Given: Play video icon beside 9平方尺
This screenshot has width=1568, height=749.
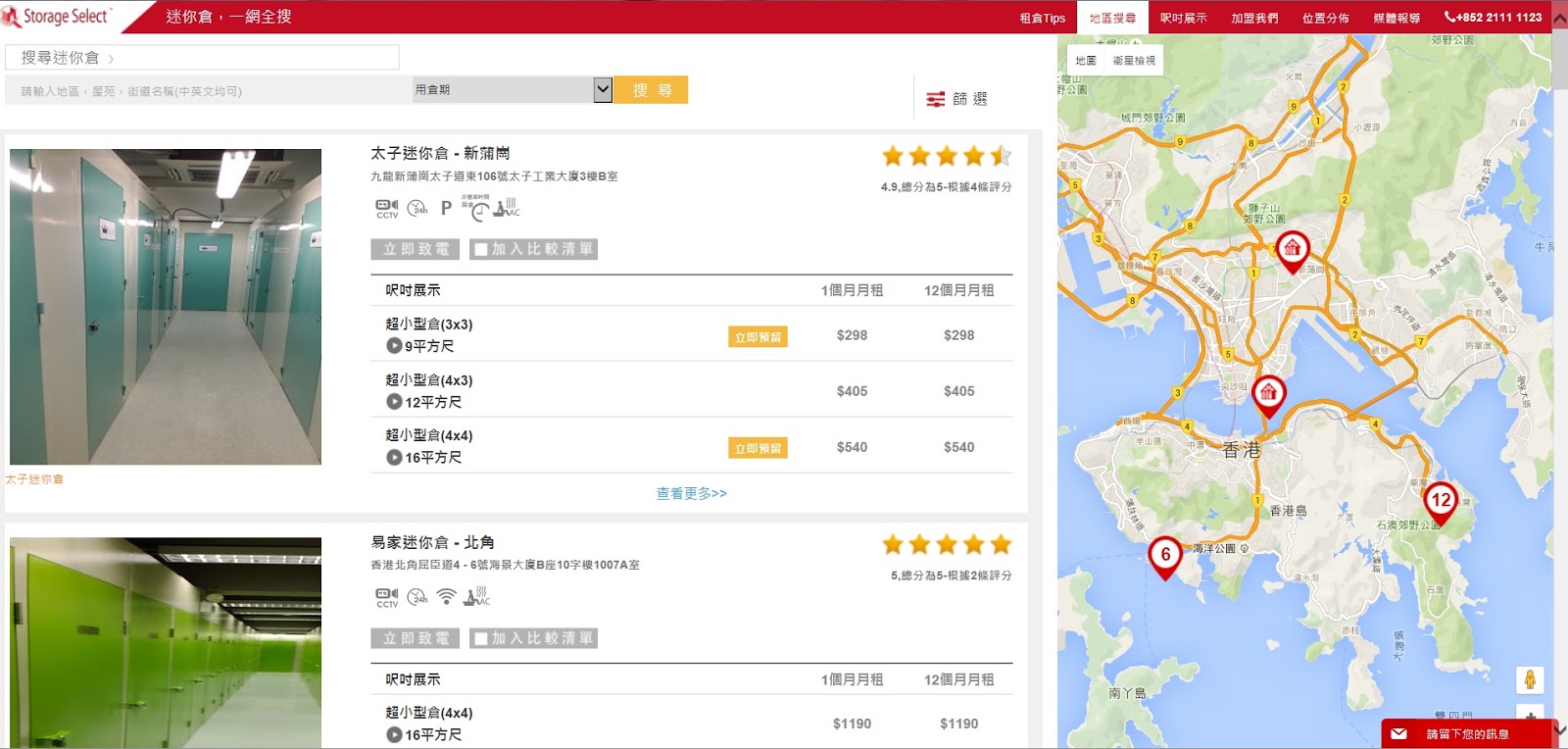Looking at the screenshot, I should click(394, 346).
